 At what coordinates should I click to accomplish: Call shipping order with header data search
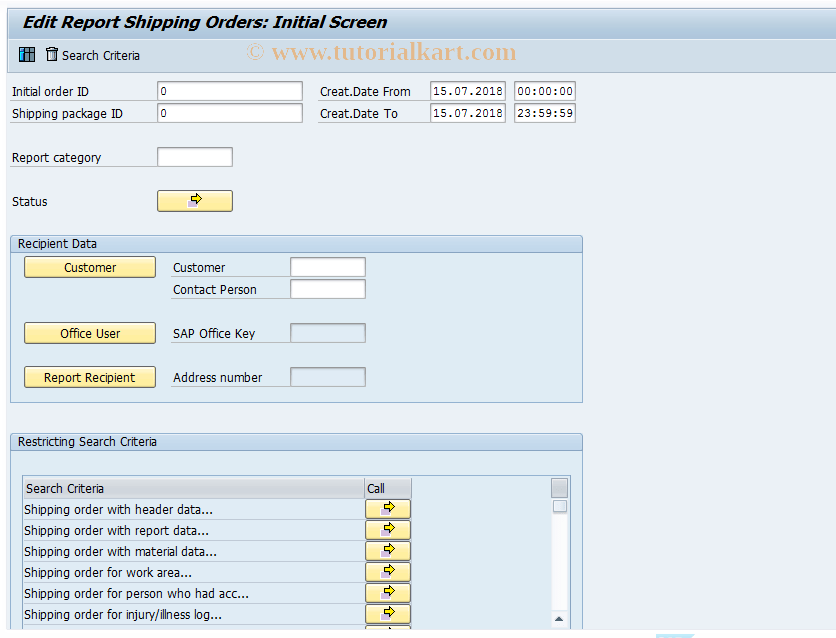point(387,508)
